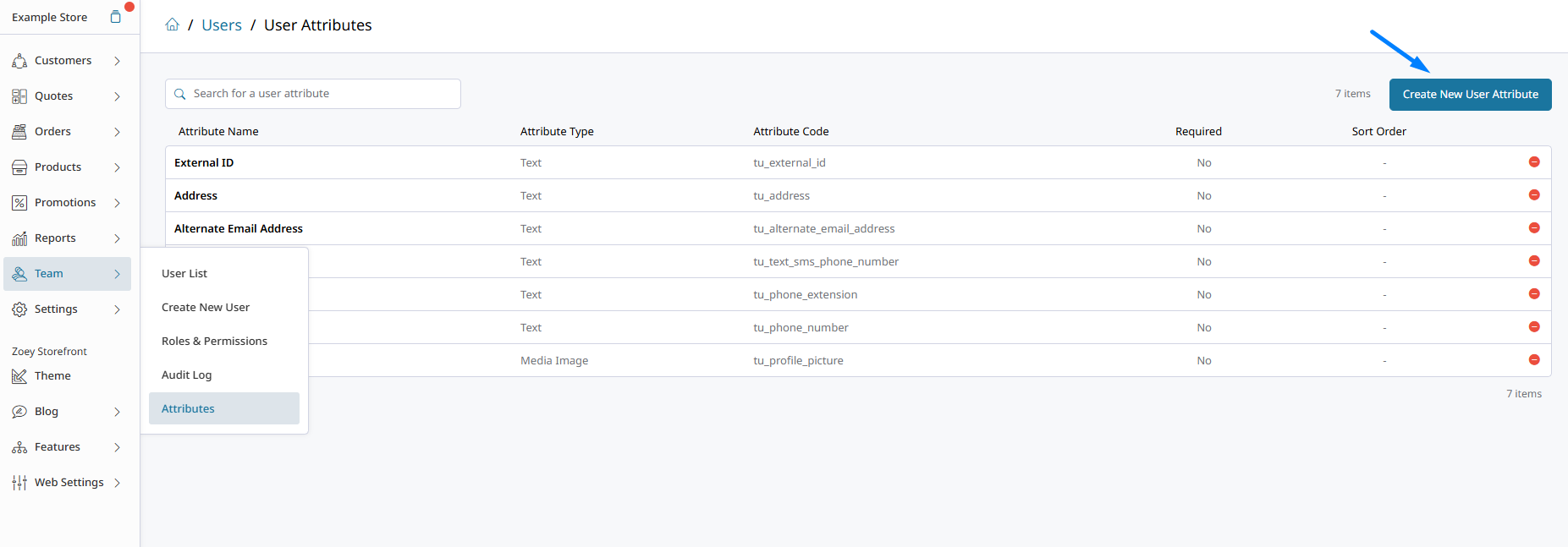1568x547 pixels.
Task: Open the store notification bag icon
Action: tap(116, 17)
